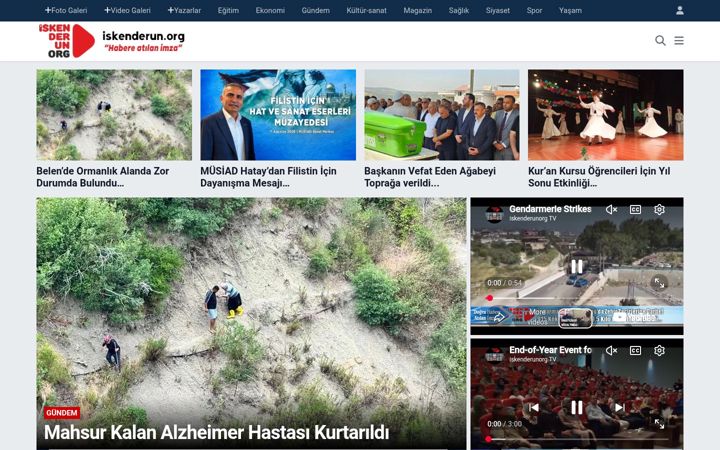Open settings gear on End-of-Year Event video
This screenshot has width=720, height=450.
point(659,350)
